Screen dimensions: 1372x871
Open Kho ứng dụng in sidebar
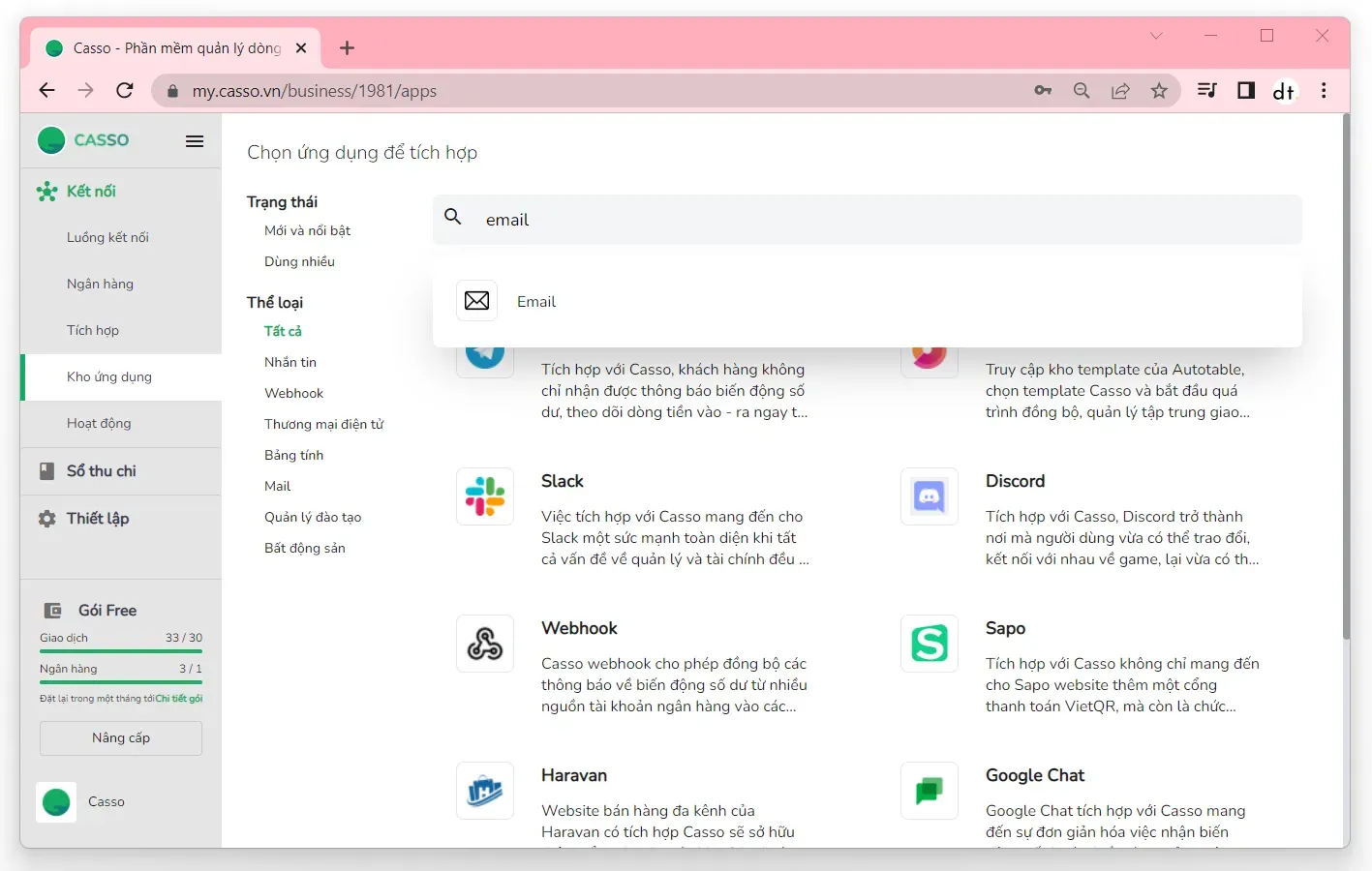pos(120,376)
